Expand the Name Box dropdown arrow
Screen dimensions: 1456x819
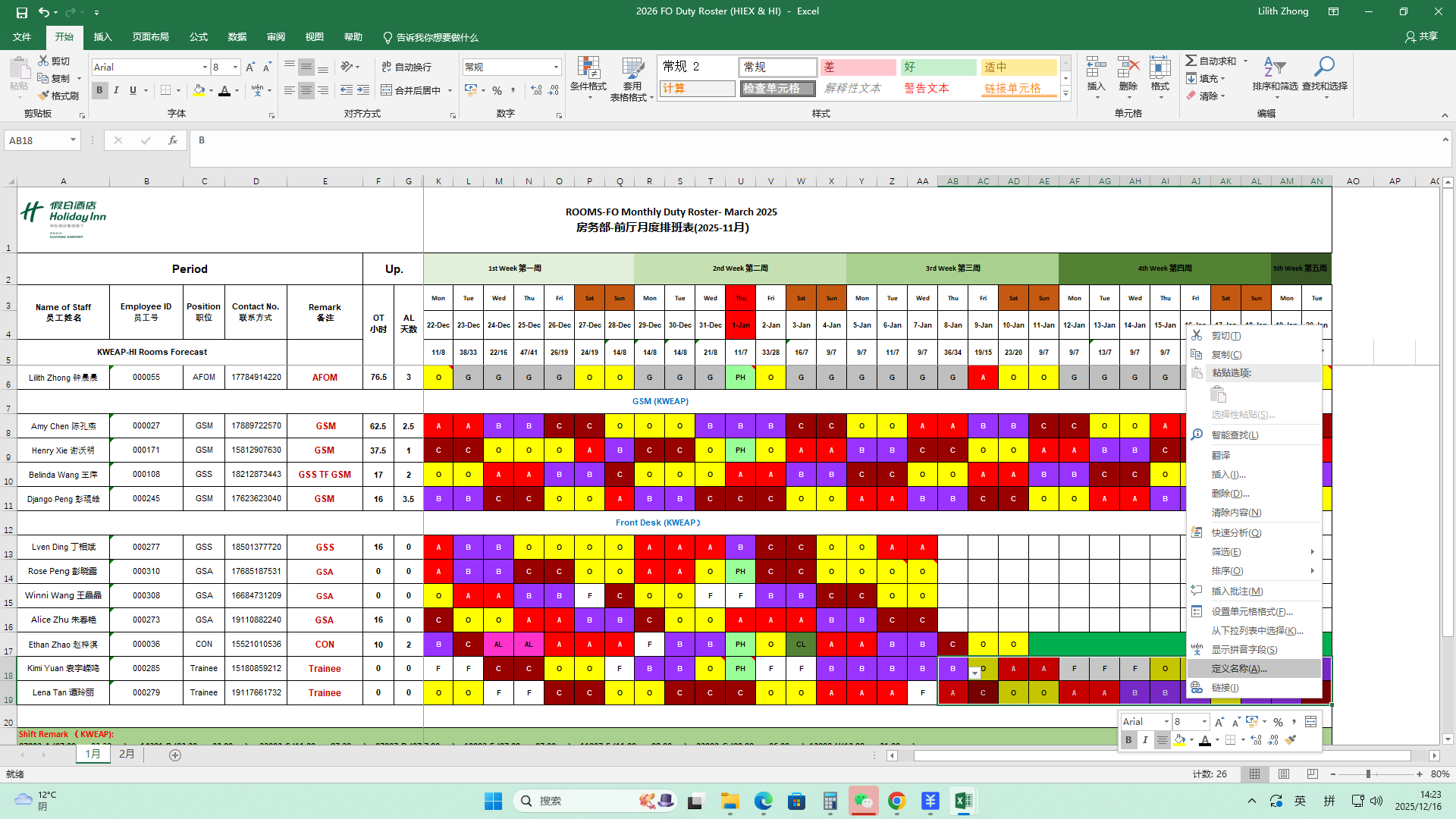tap(73, 140)
